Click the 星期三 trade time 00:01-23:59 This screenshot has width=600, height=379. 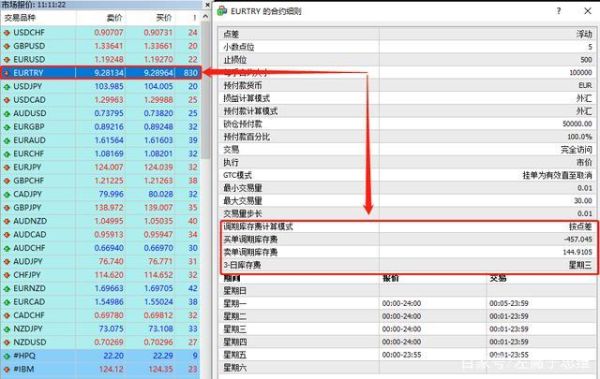point(509,329)
